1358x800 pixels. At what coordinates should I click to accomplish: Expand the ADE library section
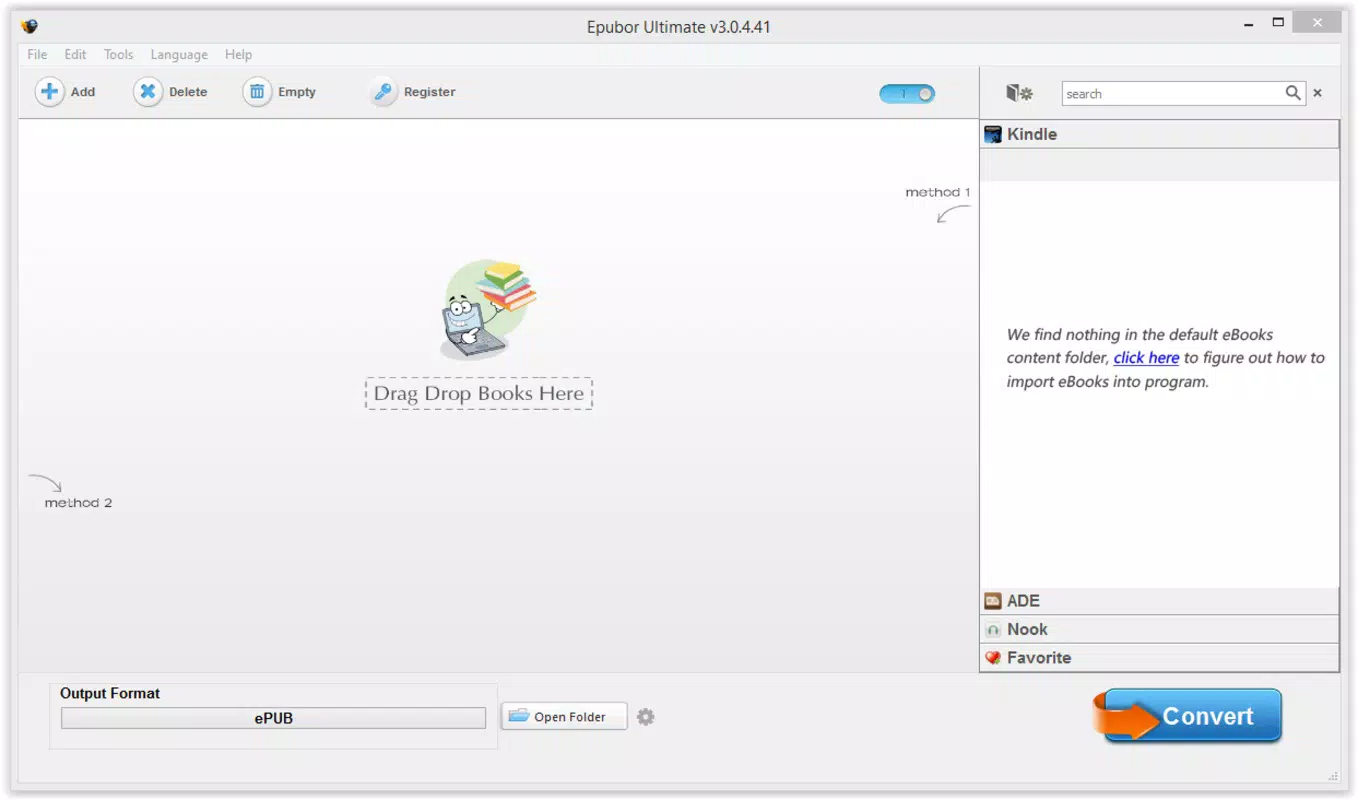[1159, 601]
